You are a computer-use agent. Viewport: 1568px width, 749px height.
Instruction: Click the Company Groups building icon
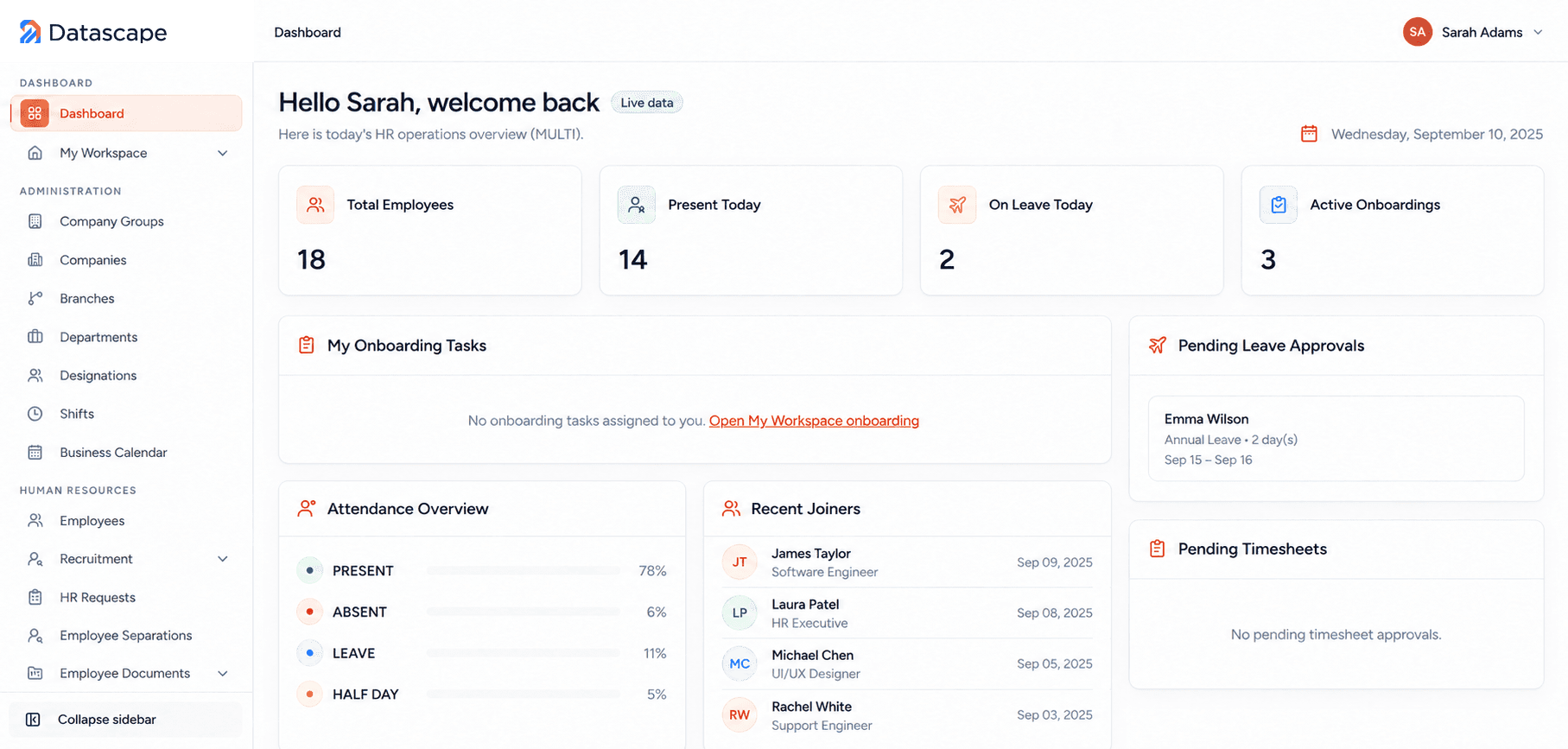35,221
